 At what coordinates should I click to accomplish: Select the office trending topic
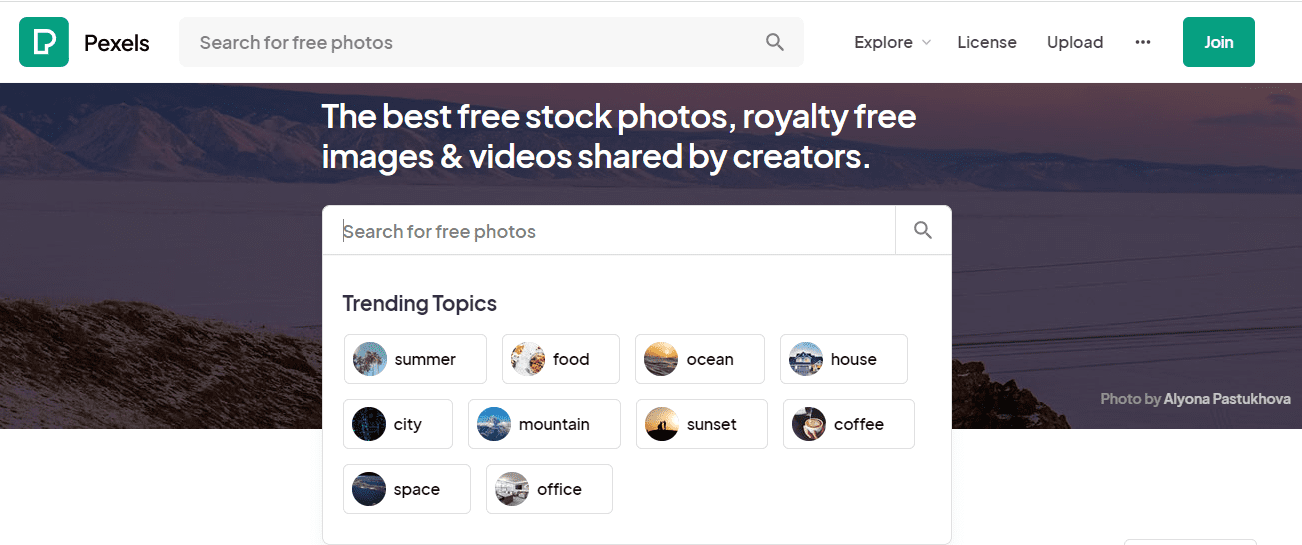point(549,489)
